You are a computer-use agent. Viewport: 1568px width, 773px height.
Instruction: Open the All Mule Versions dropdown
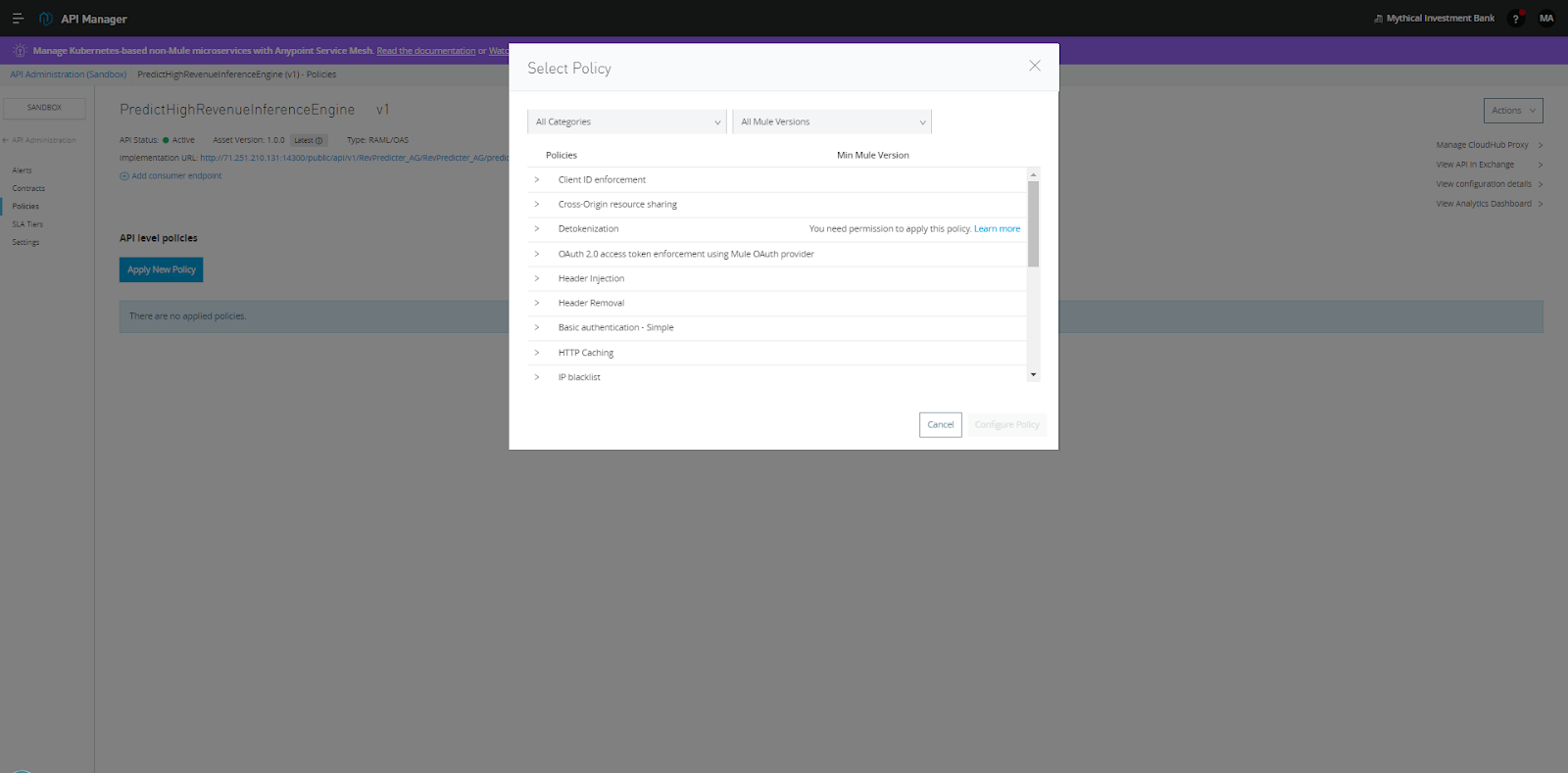pyautogui.click(x=832, y=121)
